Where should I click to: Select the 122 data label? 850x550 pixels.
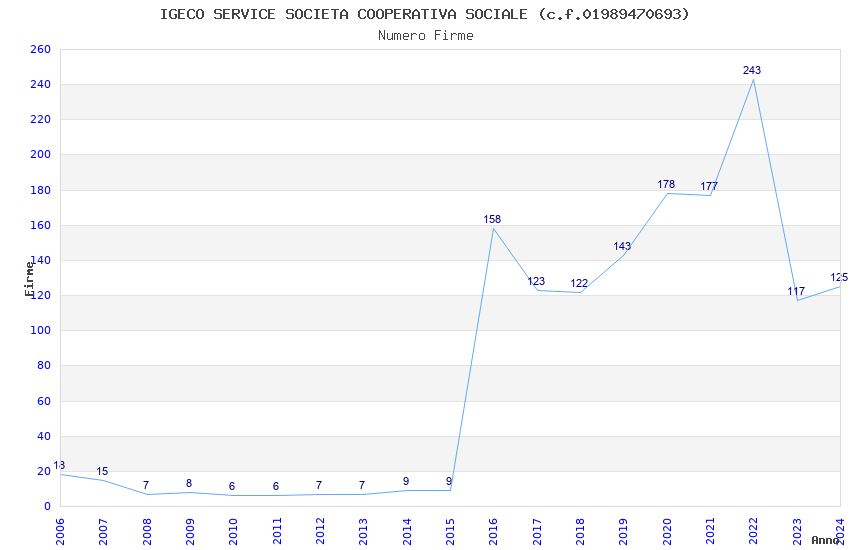point(579,283)
